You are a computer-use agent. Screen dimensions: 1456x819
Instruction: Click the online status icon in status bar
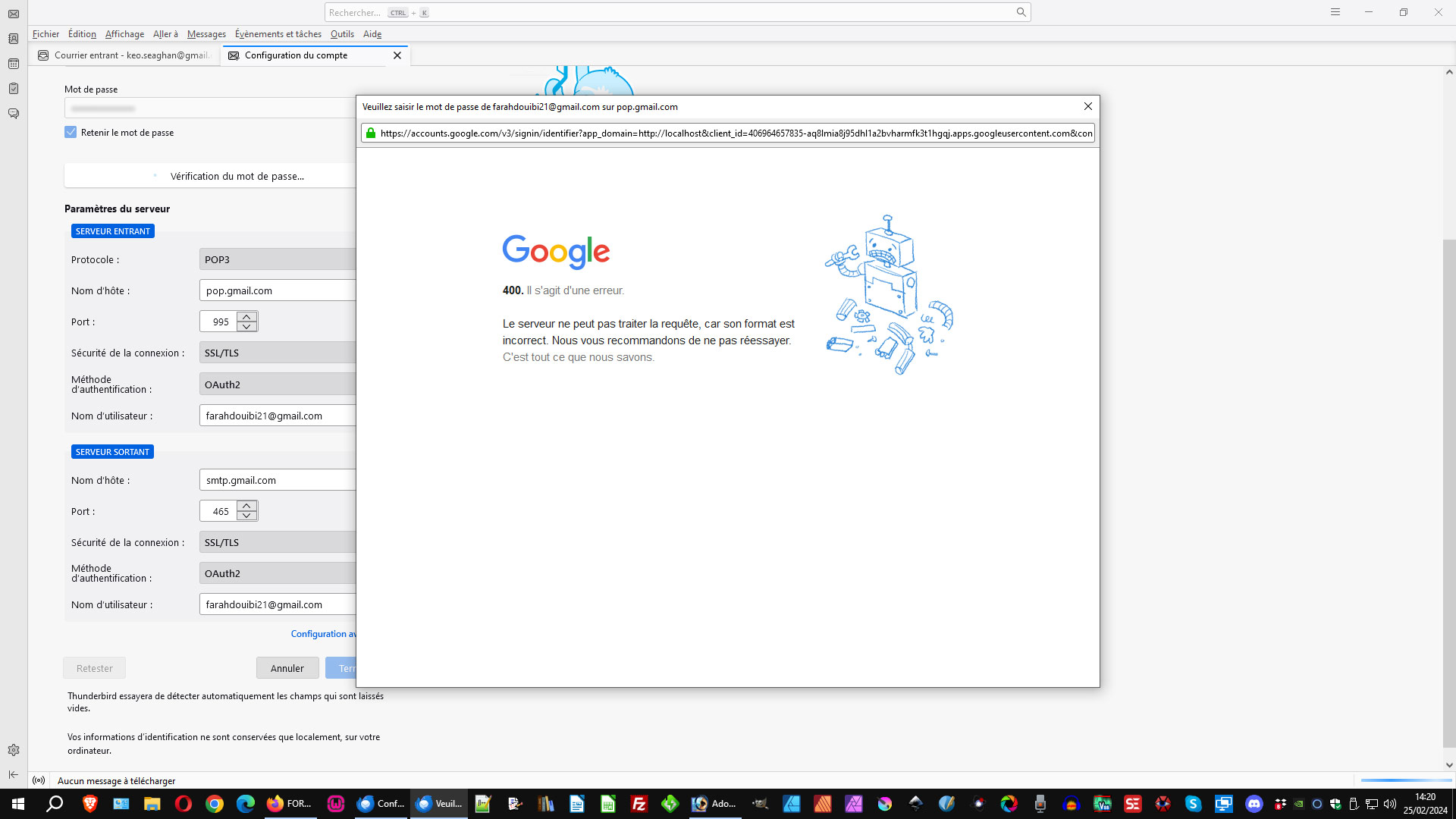(39, 780)
